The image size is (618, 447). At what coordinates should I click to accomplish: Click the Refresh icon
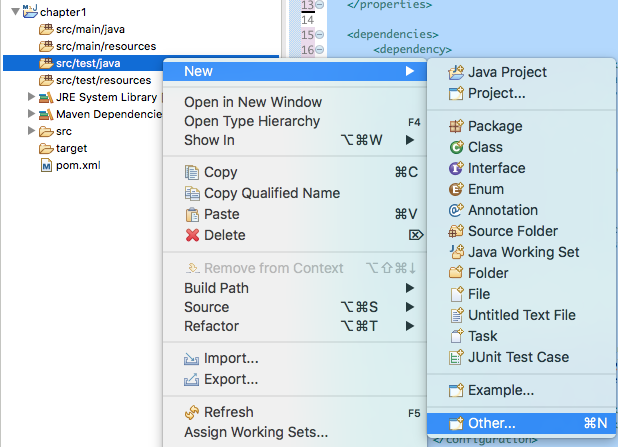192,412
